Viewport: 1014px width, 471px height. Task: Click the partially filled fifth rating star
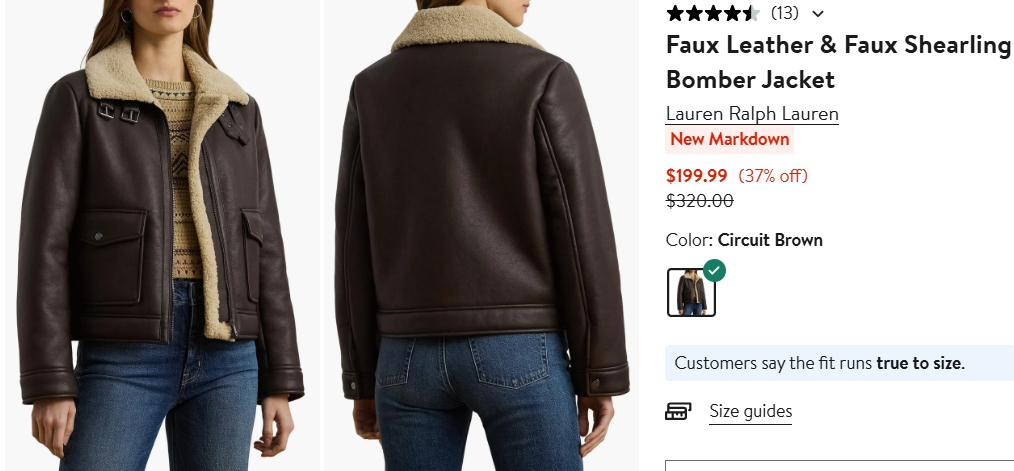[x=751, y=13]
